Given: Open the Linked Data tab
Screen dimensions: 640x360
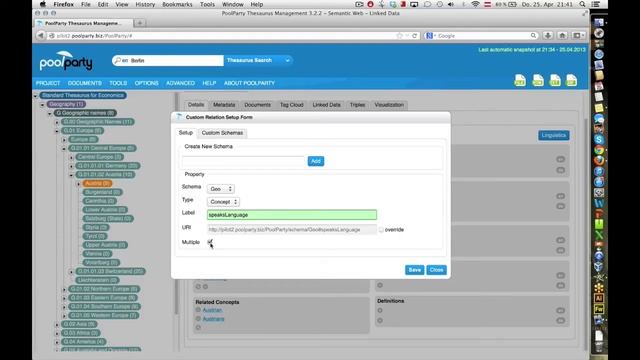Looking at the screenshot, I should pyautogui.click(x=327, y=105).
